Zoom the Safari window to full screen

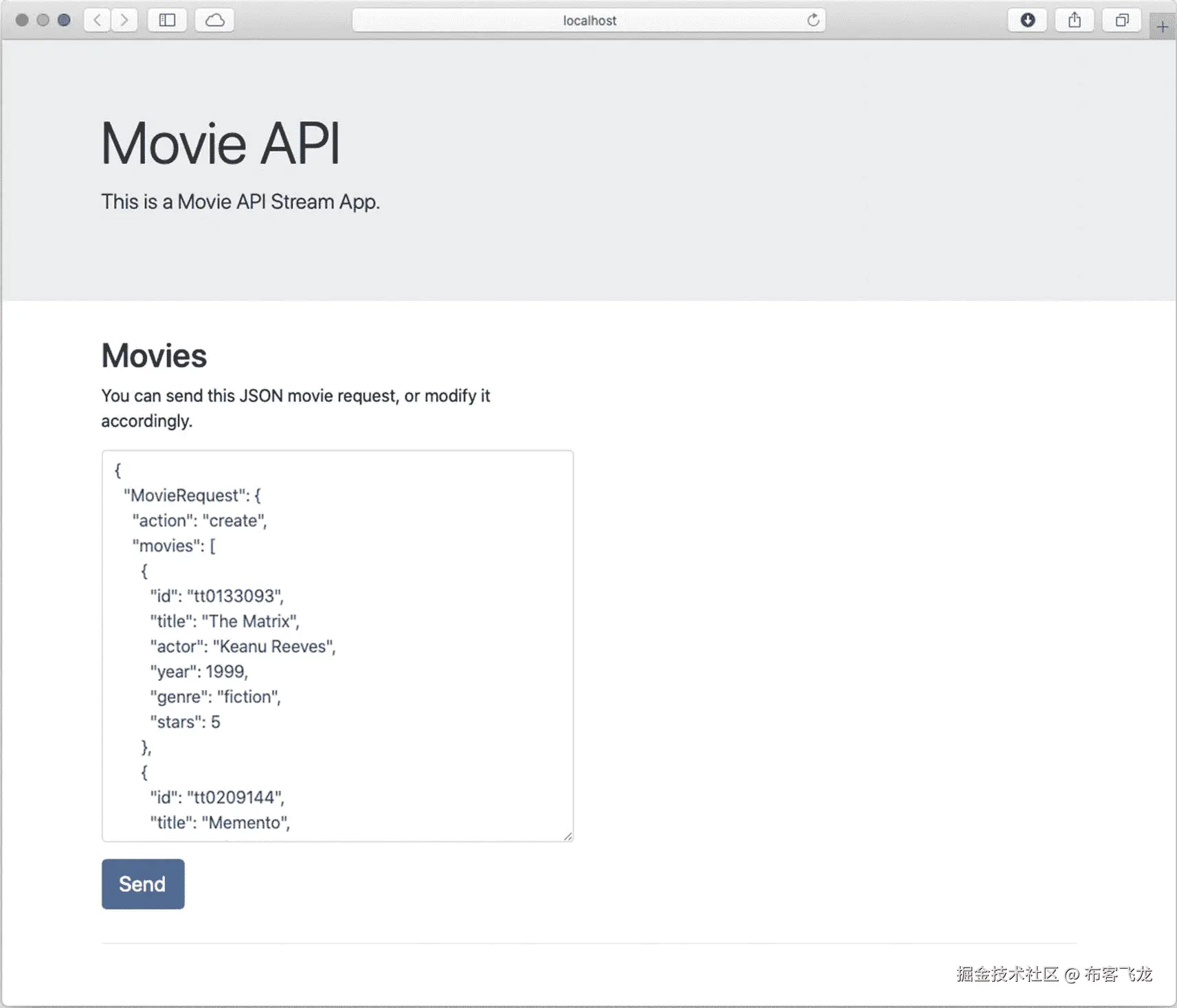click(x=64, y=20)
